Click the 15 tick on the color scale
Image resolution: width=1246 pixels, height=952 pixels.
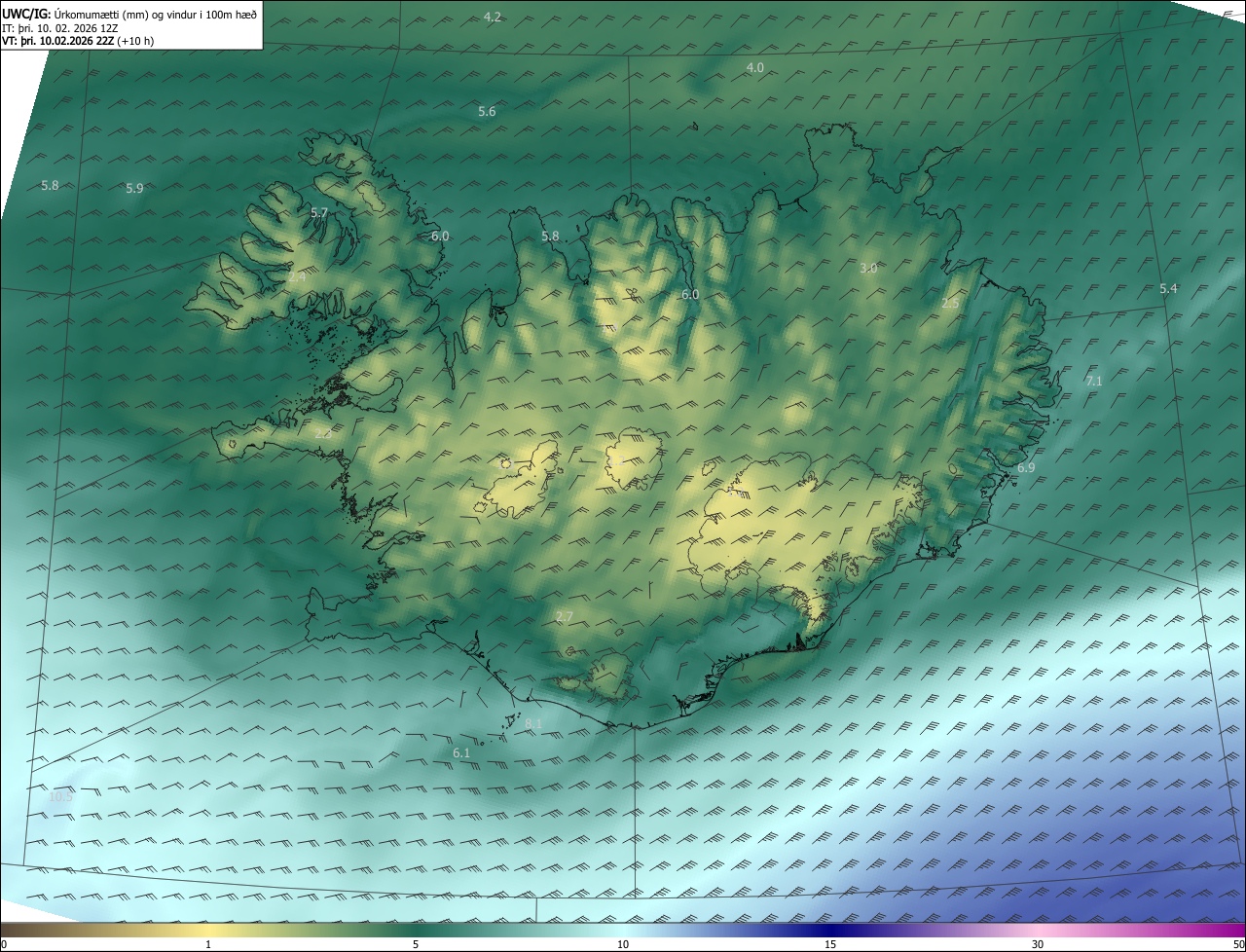(830, 944)
